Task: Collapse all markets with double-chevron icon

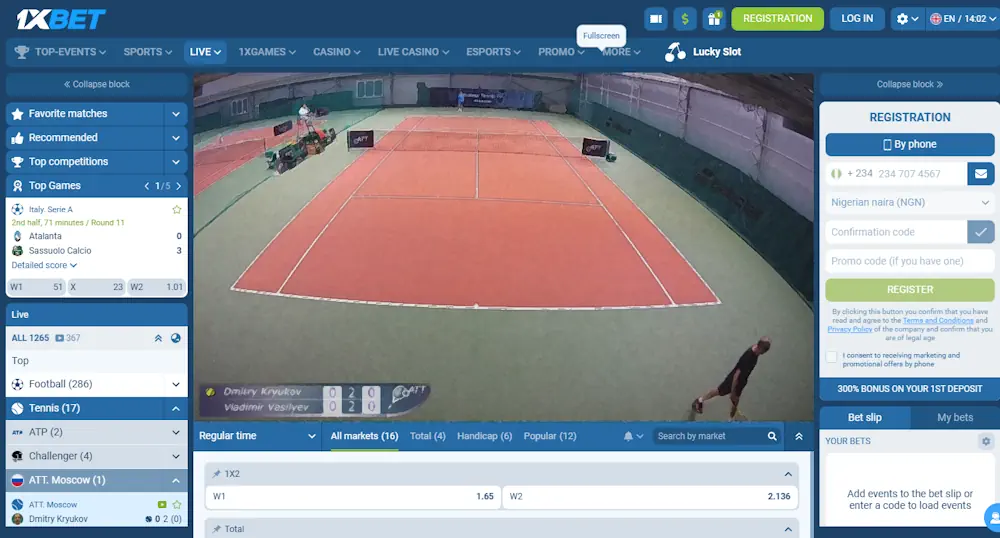Action: [798, 436]
